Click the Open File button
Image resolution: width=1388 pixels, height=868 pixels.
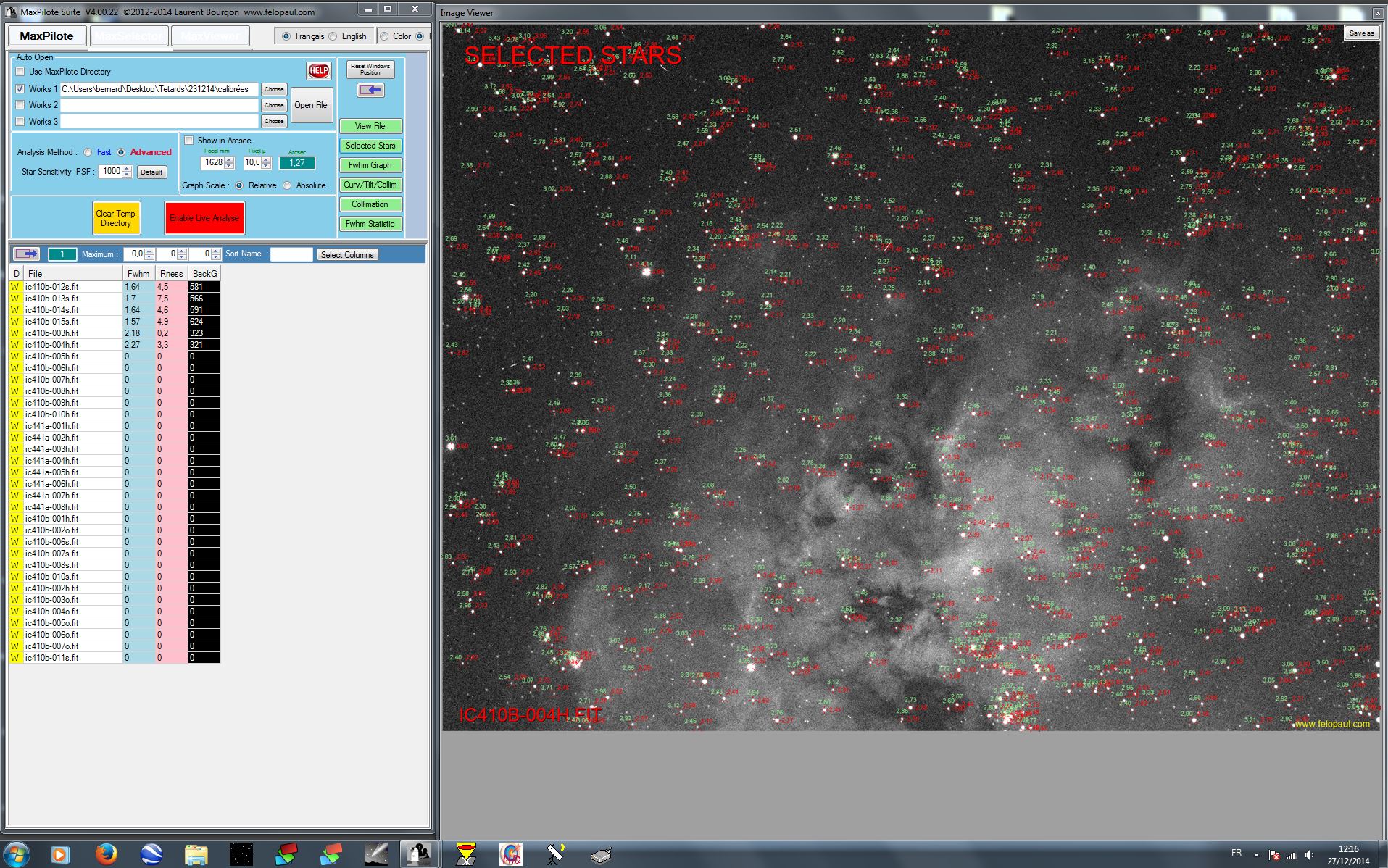click(x=311, y=105)
